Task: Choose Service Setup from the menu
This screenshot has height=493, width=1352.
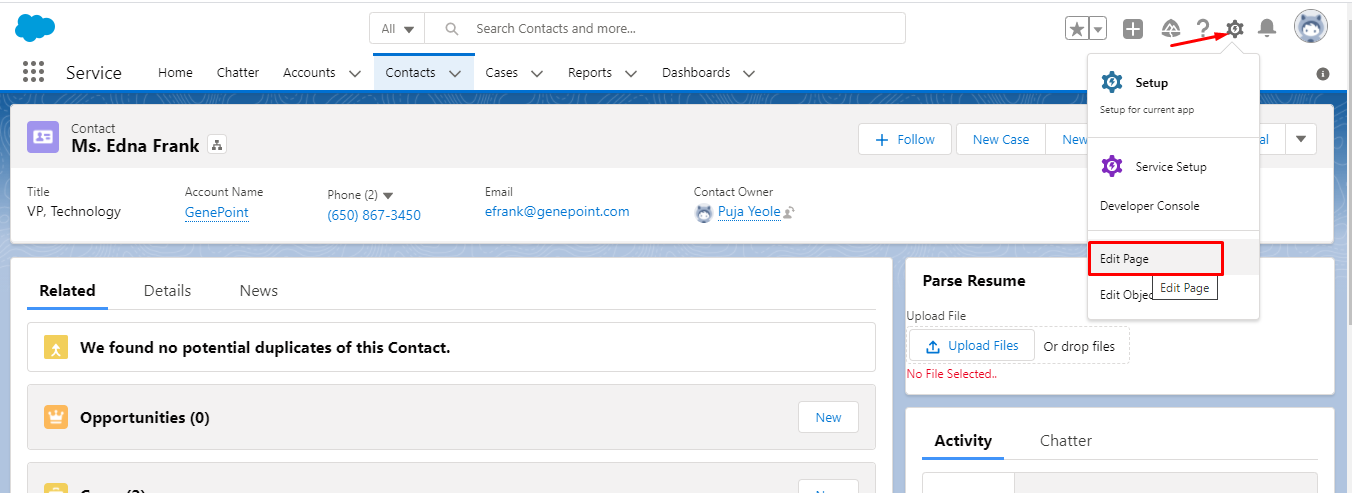Action: (1173, 166)
